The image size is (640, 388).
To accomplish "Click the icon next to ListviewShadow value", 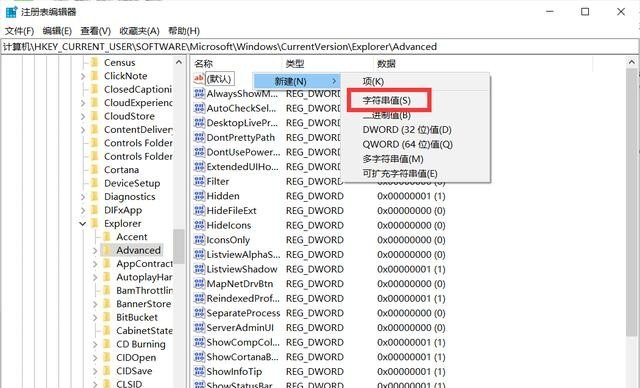I will pyautogui.click(x=199, y=269).
